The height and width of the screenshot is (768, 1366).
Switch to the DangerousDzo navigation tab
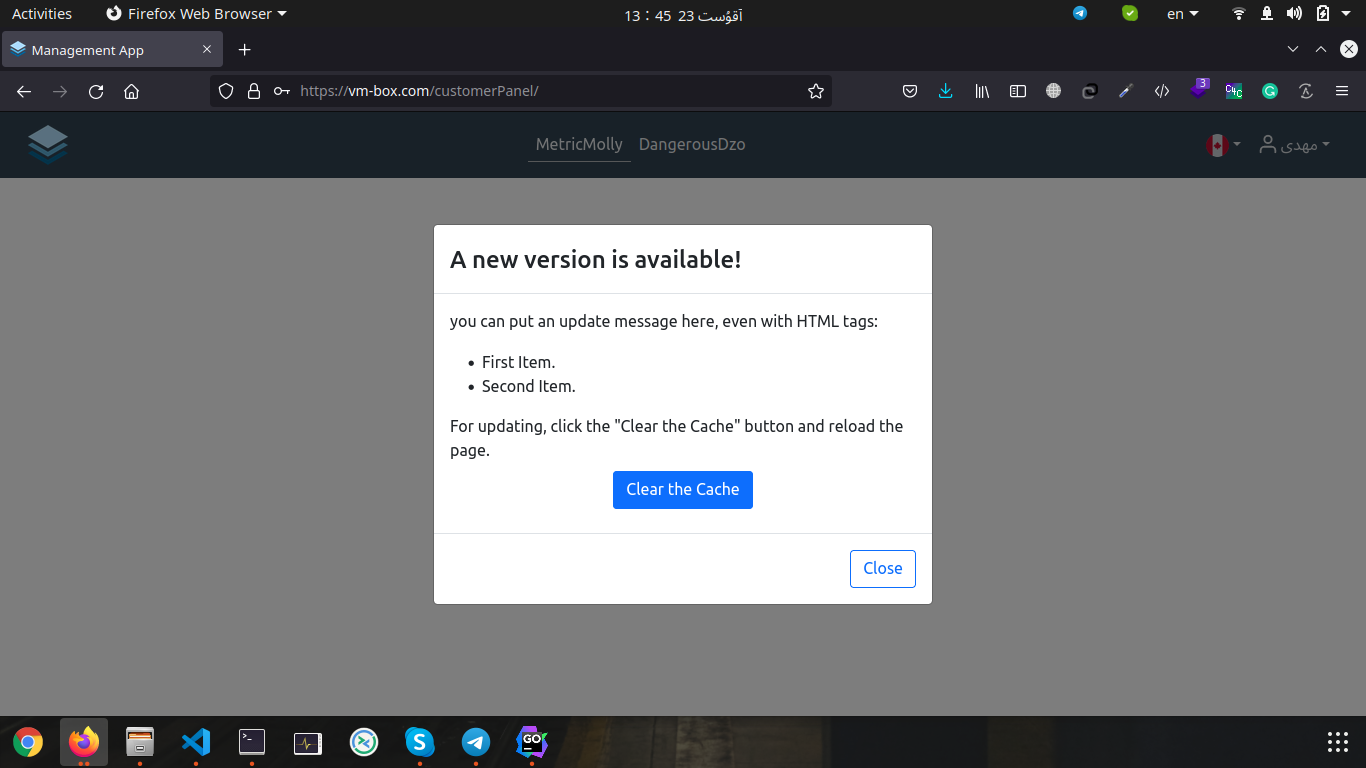pyautogui.click(x=692, y=144)
